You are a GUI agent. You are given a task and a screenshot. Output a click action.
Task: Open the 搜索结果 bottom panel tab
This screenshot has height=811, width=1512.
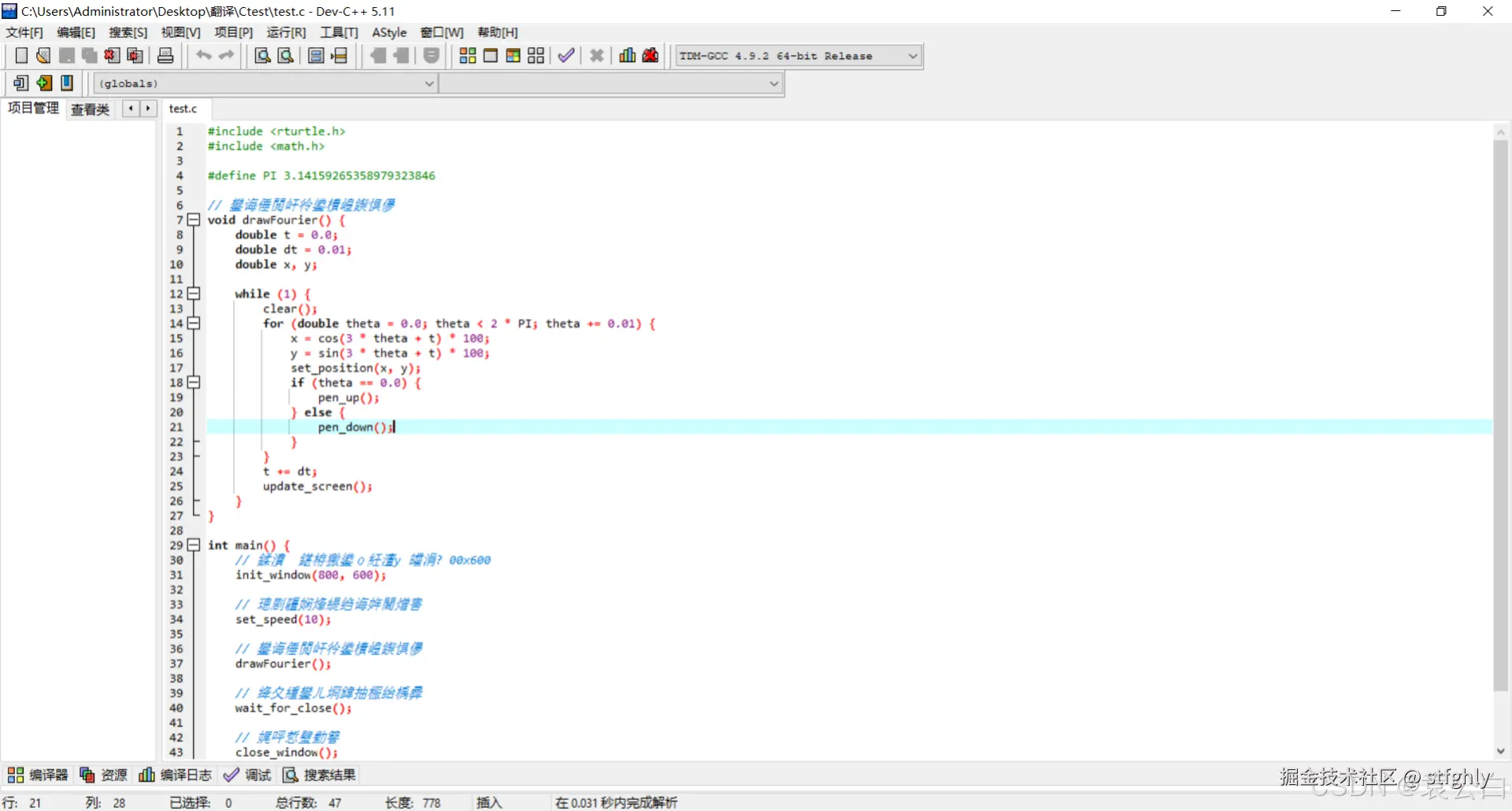319,775
